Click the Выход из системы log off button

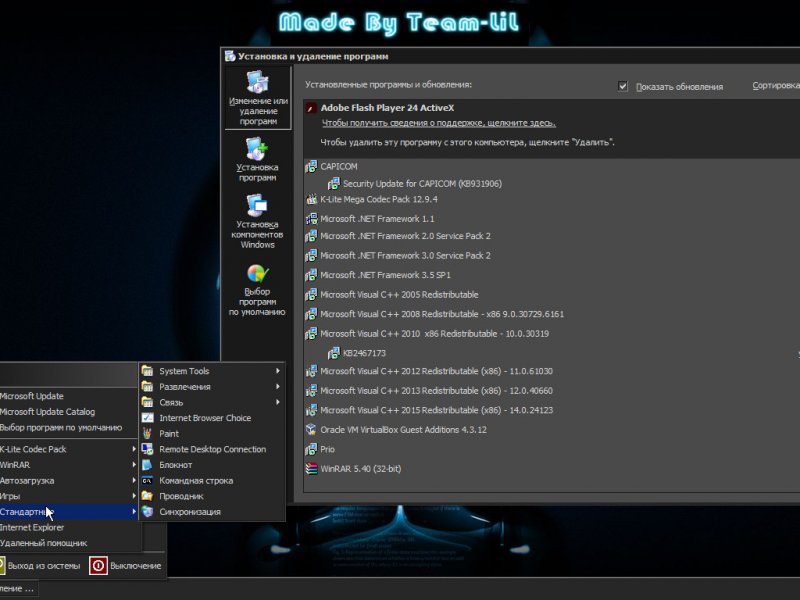pos(41,566)
